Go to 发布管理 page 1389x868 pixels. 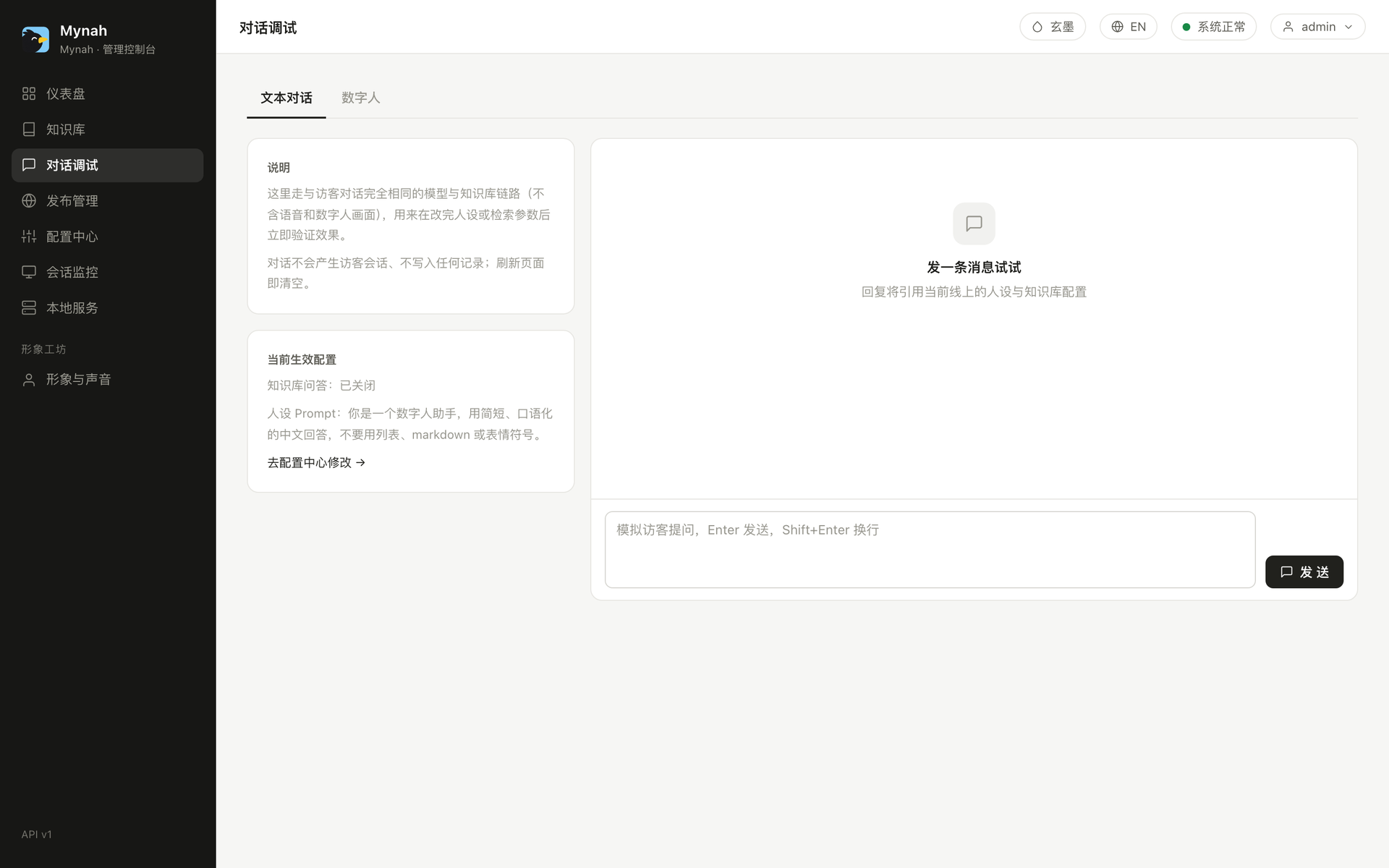107,200
